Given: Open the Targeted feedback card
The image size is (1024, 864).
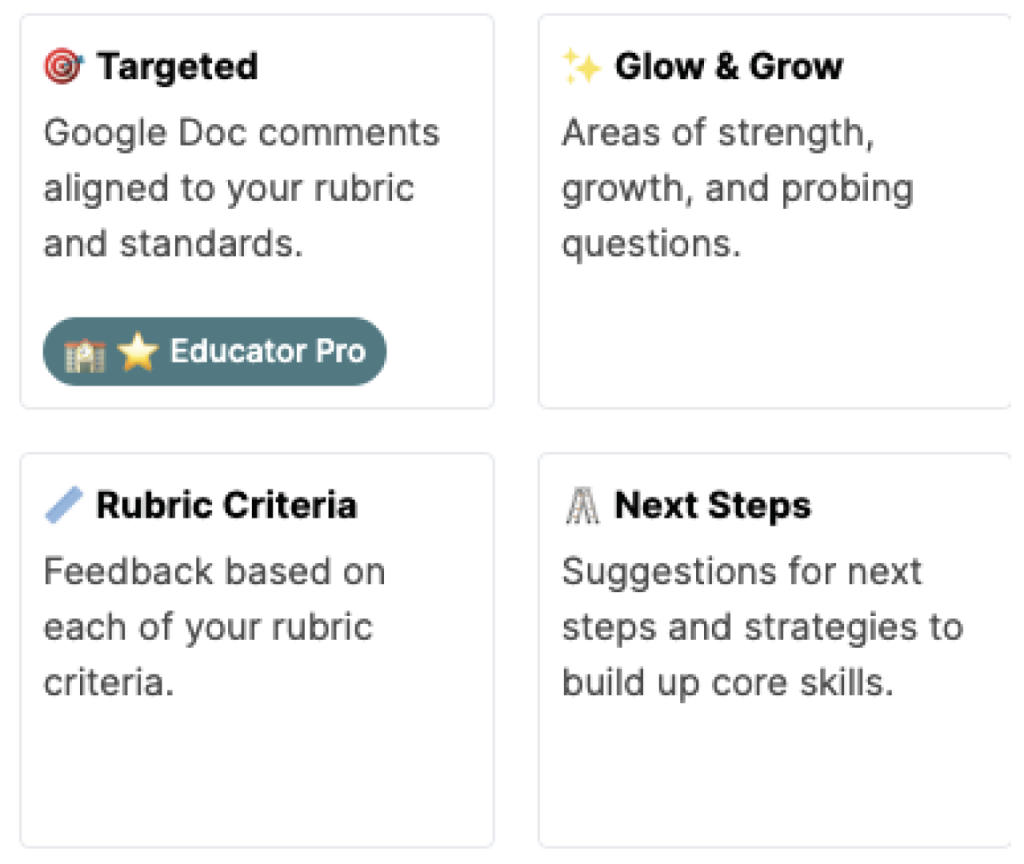Looking at the screenshot, I should 257,212.
